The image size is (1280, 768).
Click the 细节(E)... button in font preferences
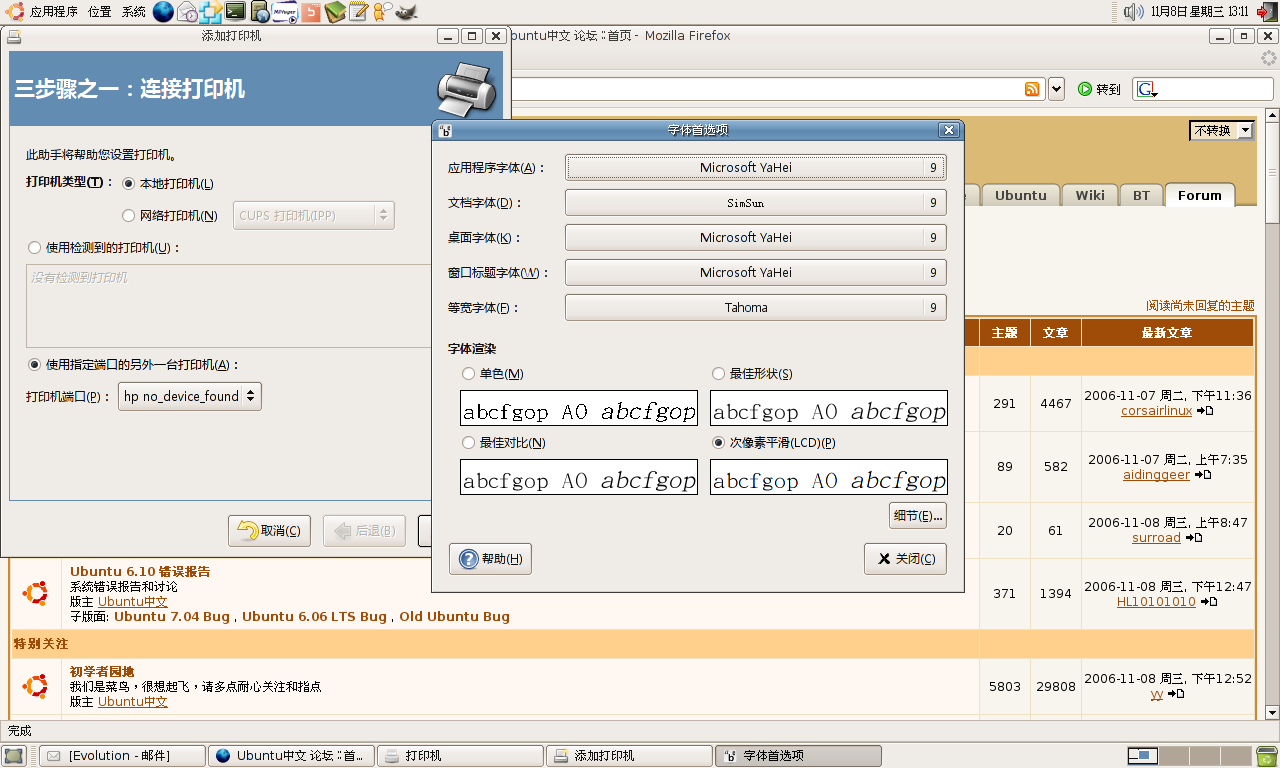point(918,516)
